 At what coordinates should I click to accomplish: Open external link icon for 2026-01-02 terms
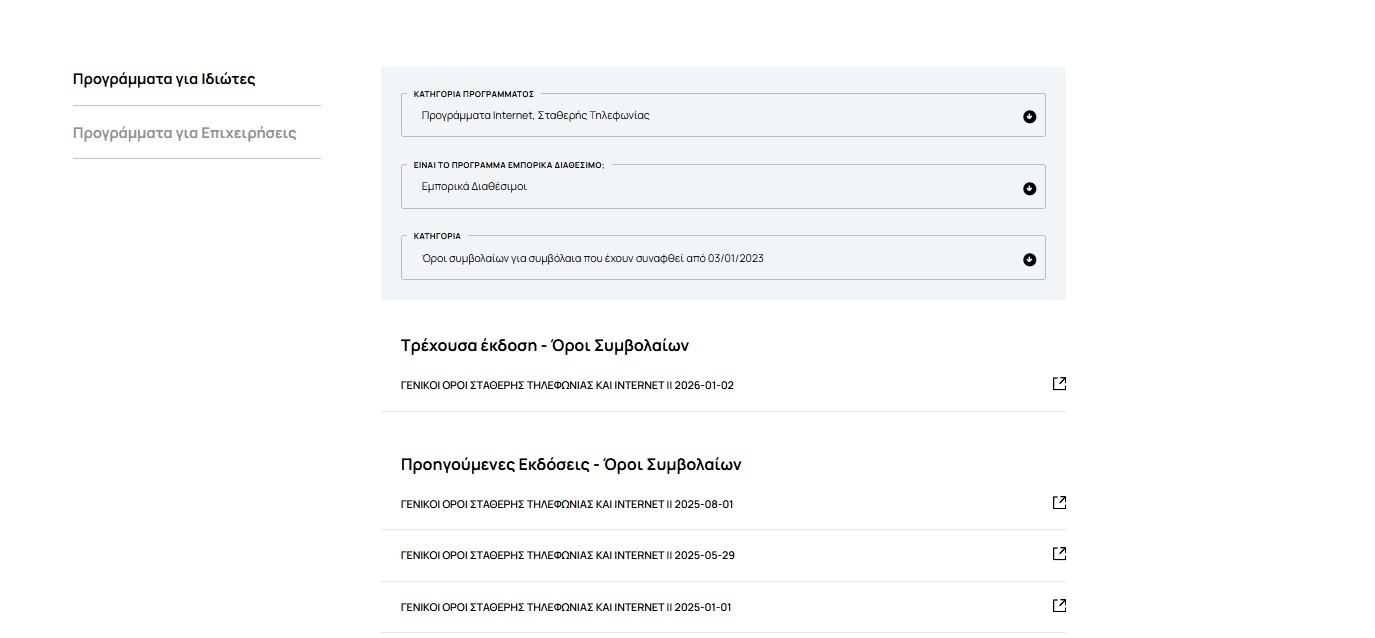(x=1059, y=384)
